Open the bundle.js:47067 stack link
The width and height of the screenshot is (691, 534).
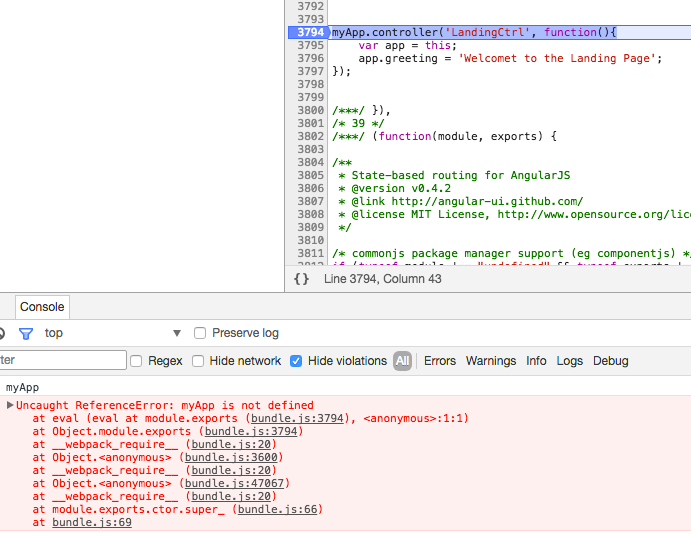(234, 483)
